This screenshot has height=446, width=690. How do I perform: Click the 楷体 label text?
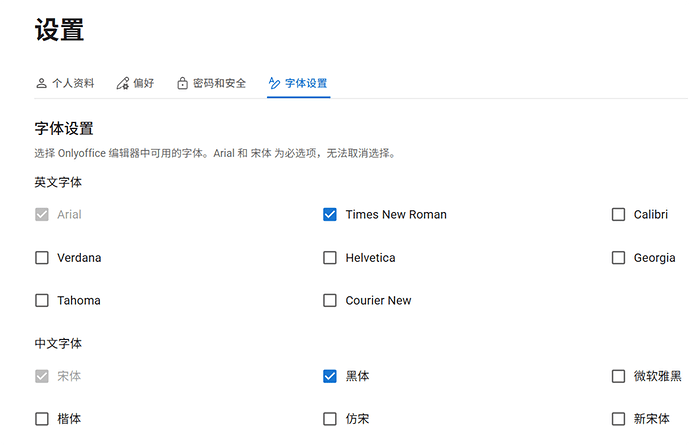tap(69, 419)
